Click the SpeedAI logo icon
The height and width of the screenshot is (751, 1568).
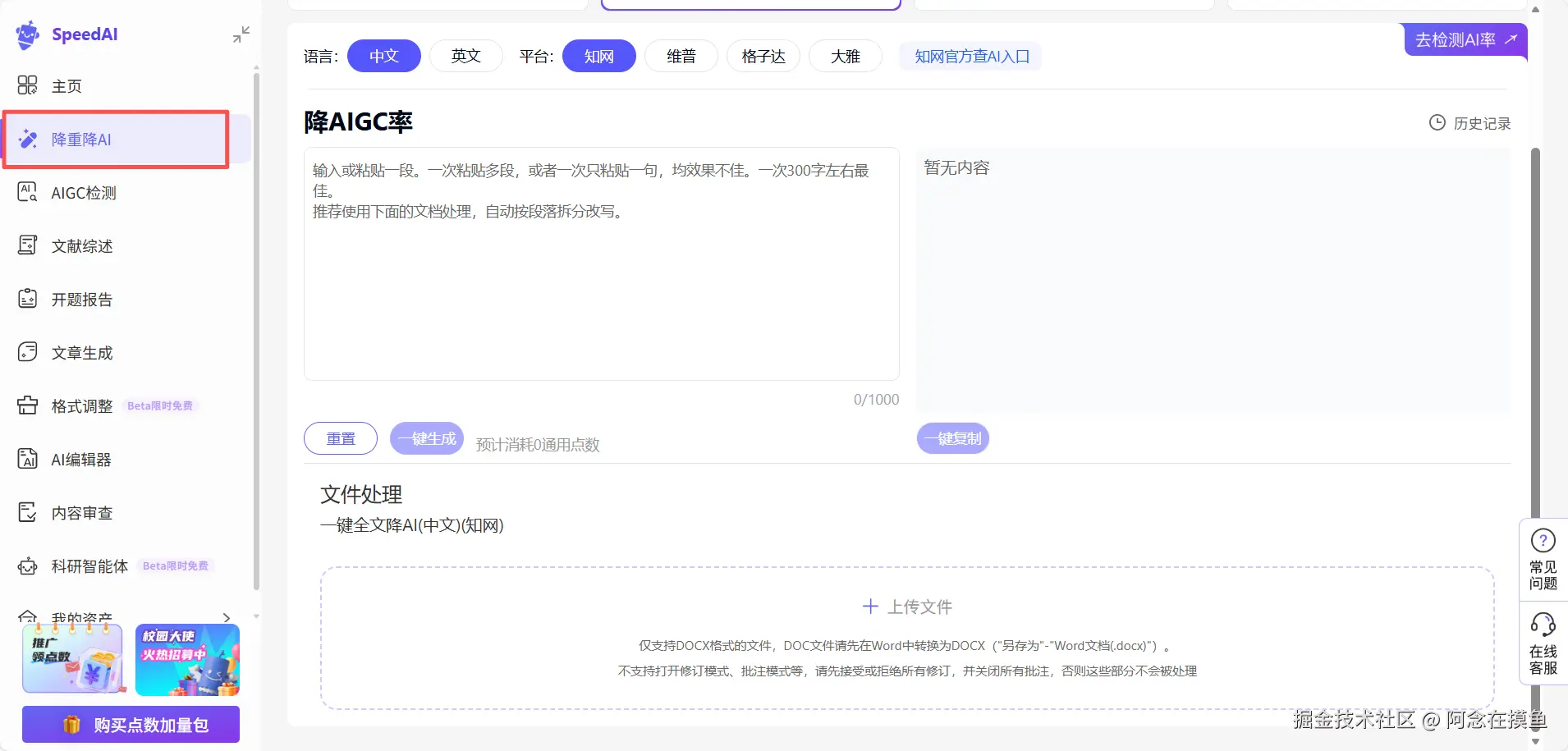28,34
